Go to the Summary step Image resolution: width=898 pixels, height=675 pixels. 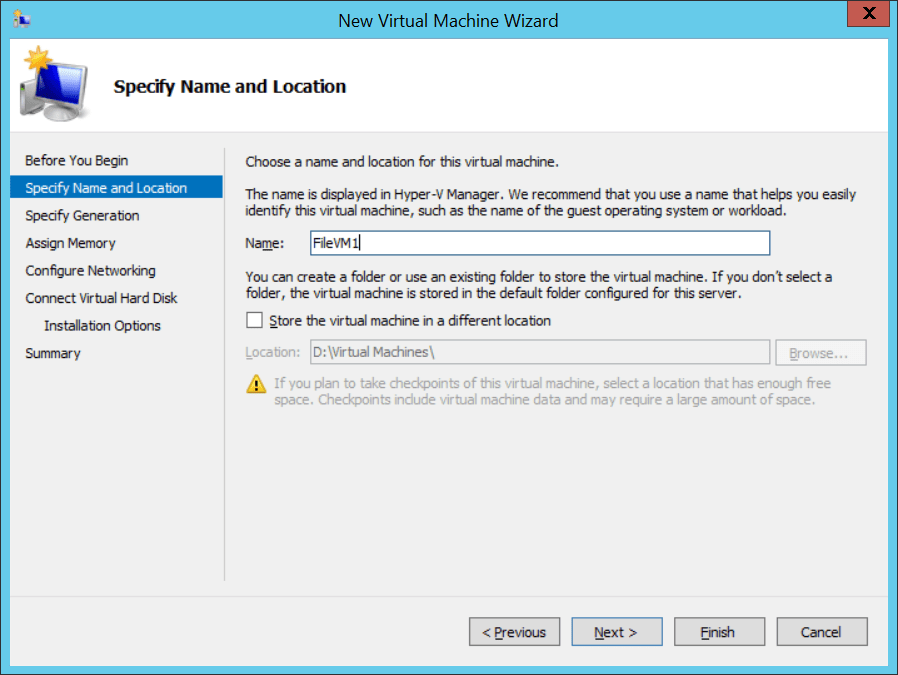coord(53,353)
